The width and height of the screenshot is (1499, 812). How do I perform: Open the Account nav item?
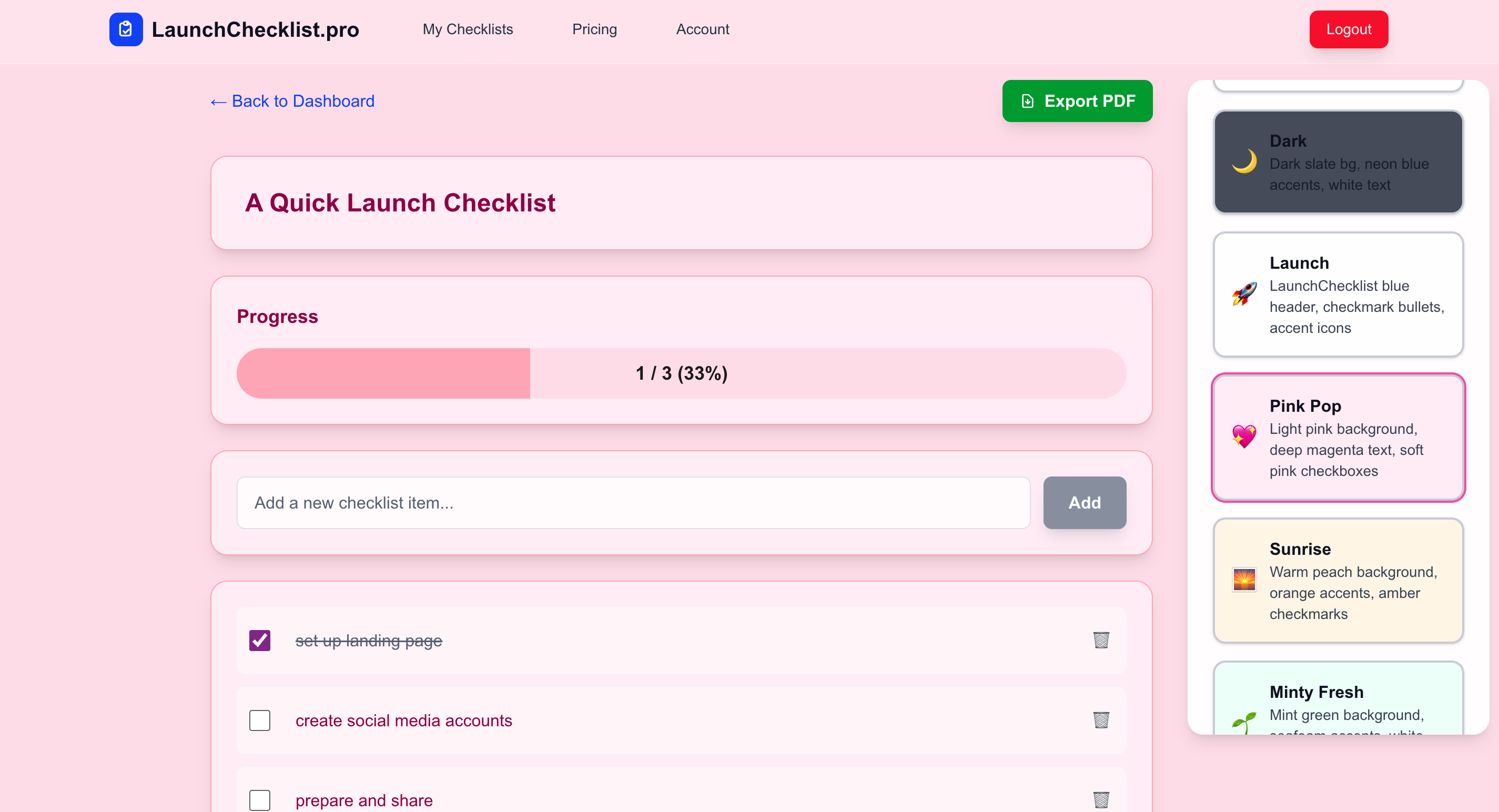pyautogui.click(x=702, y=29)
